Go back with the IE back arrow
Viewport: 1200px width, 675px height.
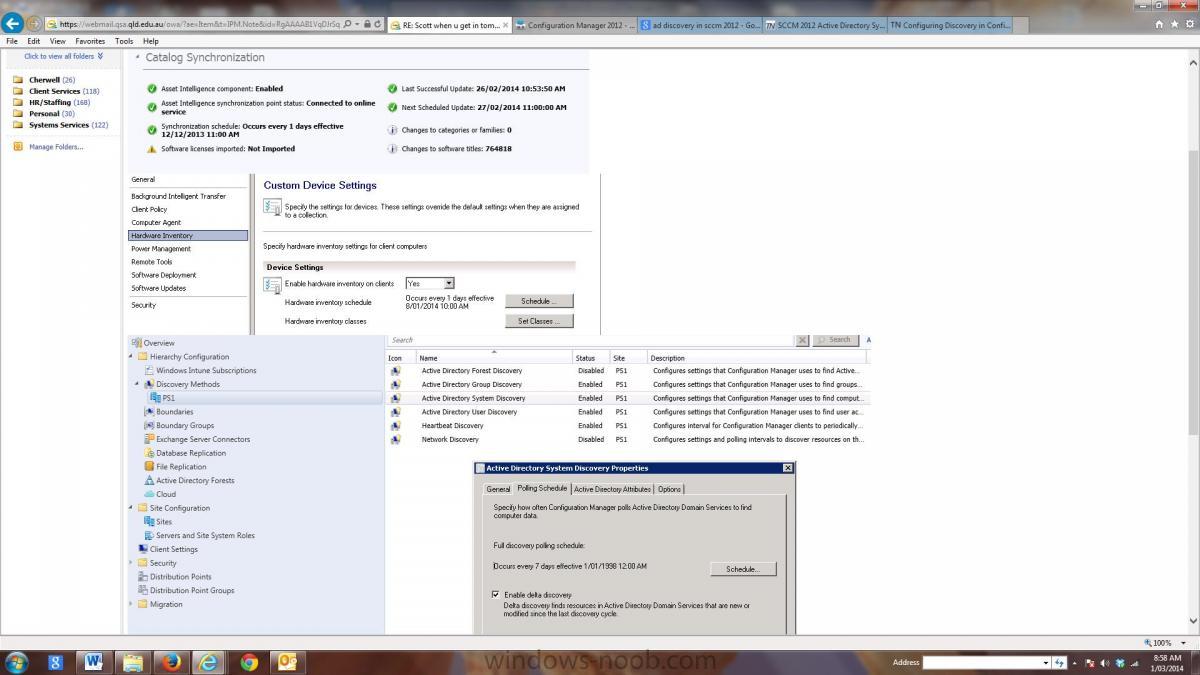coord(13,23)
